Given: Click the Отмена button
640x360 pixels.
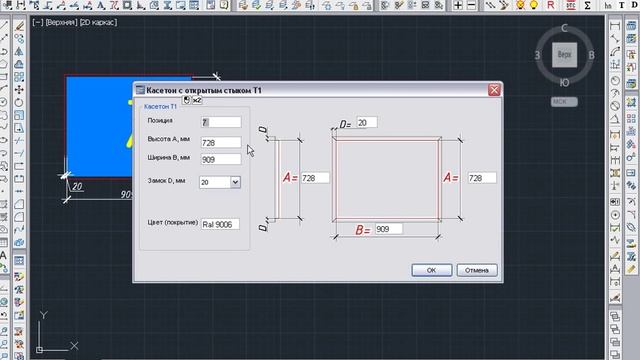Looking at the screenshot, I should pyautogui.click(x=477, y=270).
